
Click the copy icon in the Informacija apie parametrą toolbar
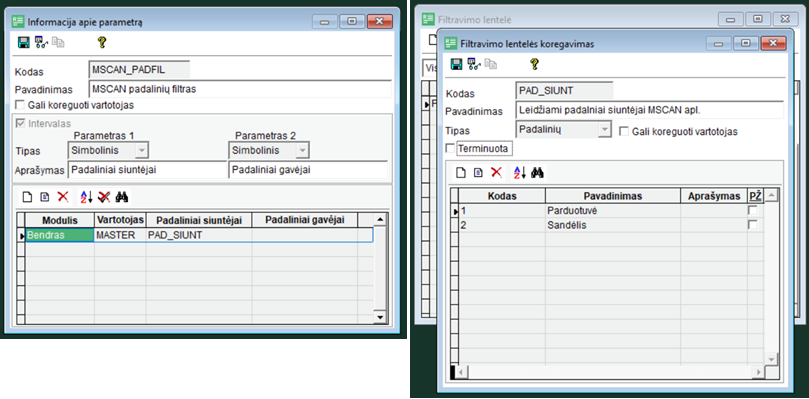coord(58,43)
